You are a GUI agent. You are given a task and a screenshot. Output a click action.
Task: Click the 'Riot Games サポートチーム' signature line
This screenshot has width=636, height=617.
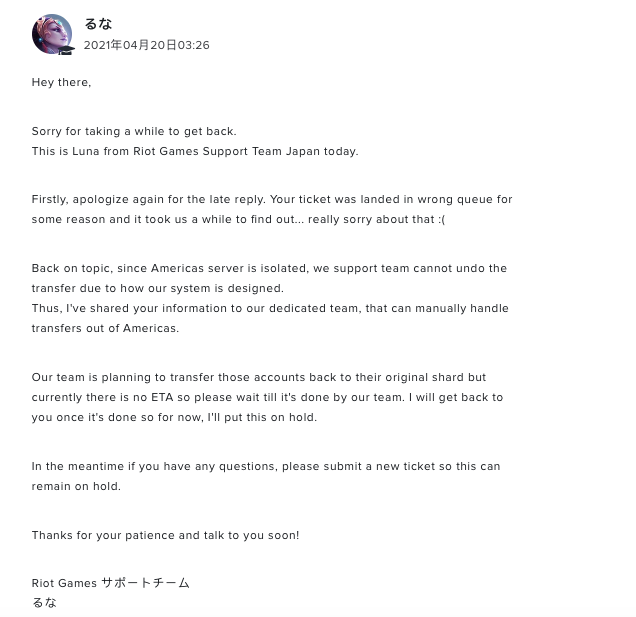point(111,583)
